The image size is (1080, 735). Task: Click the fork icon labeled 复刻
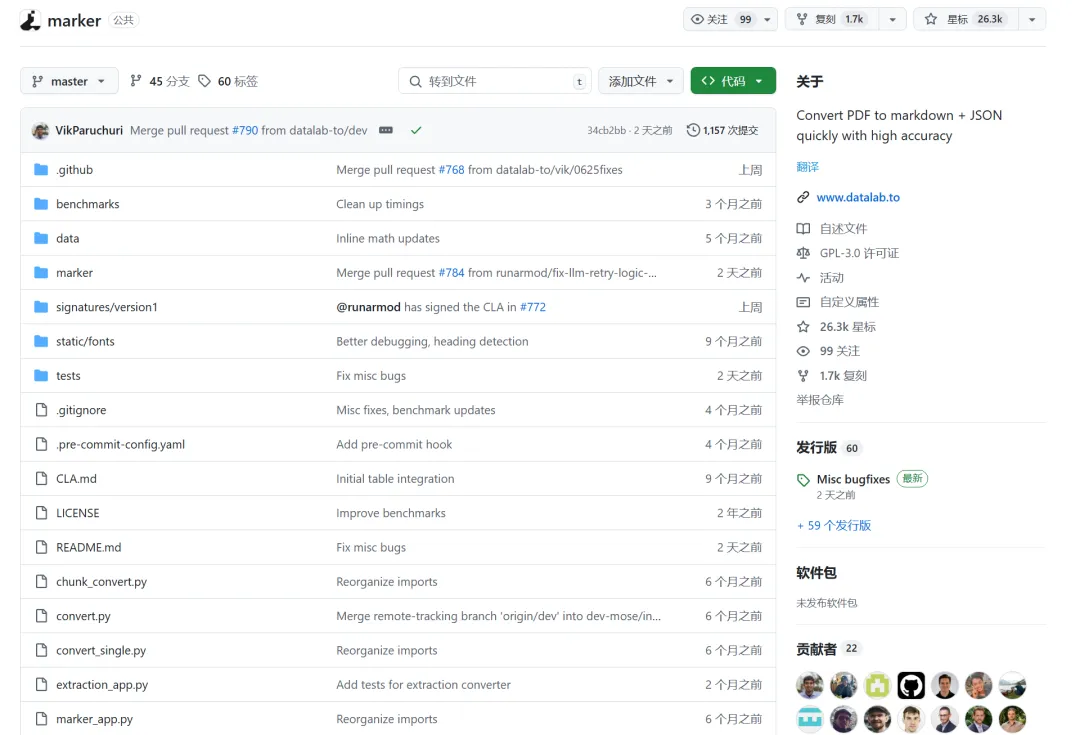coord(802,19)
